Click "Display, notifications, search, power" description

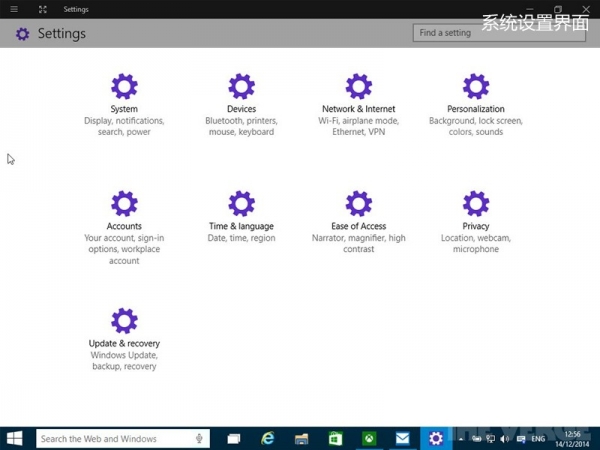[x=124, y=126]
